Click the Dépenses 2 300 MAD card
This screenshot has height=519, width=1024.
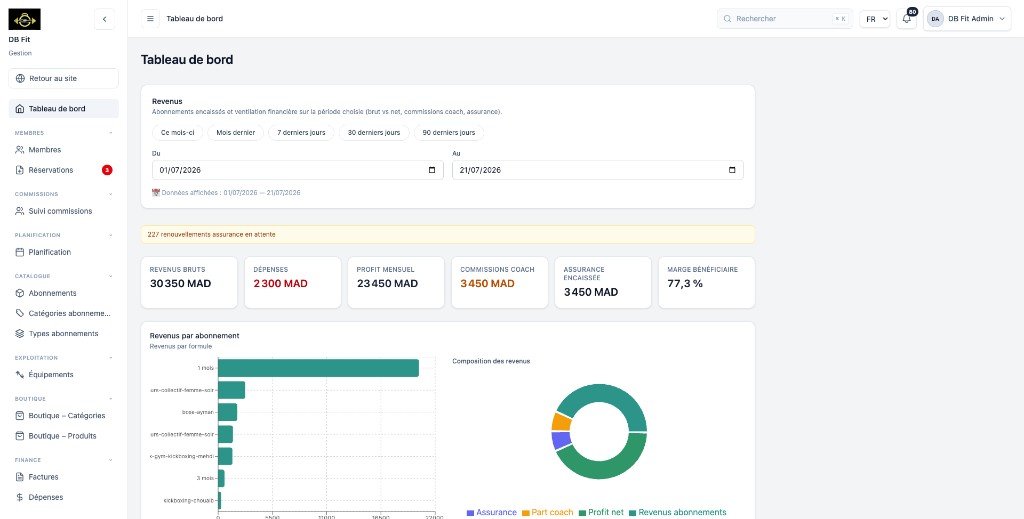293,282
